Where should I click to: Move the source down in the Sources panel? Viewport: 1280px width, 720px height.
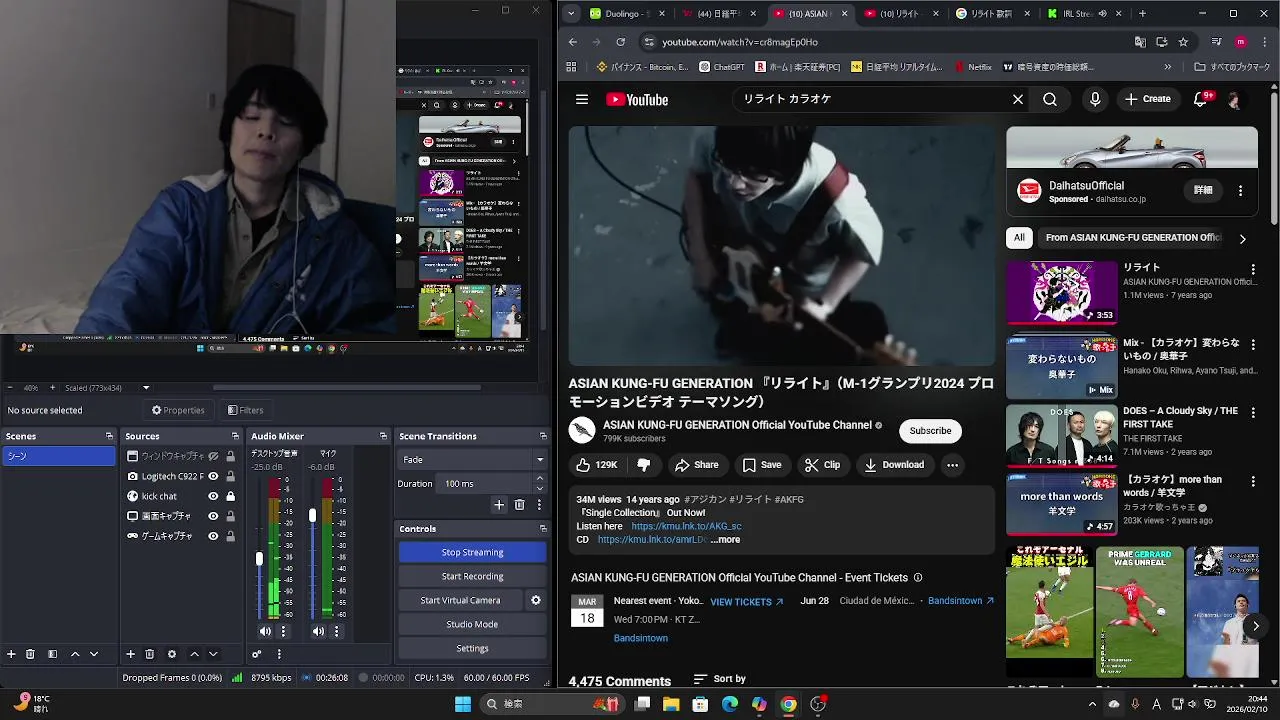(x=213, y=654)
